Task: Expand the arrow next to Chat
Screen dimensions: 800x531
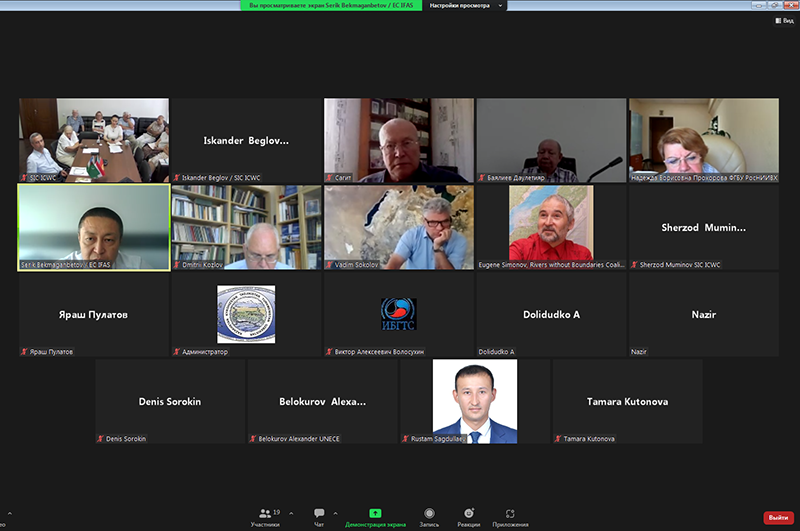Action: tap(335, 512)
